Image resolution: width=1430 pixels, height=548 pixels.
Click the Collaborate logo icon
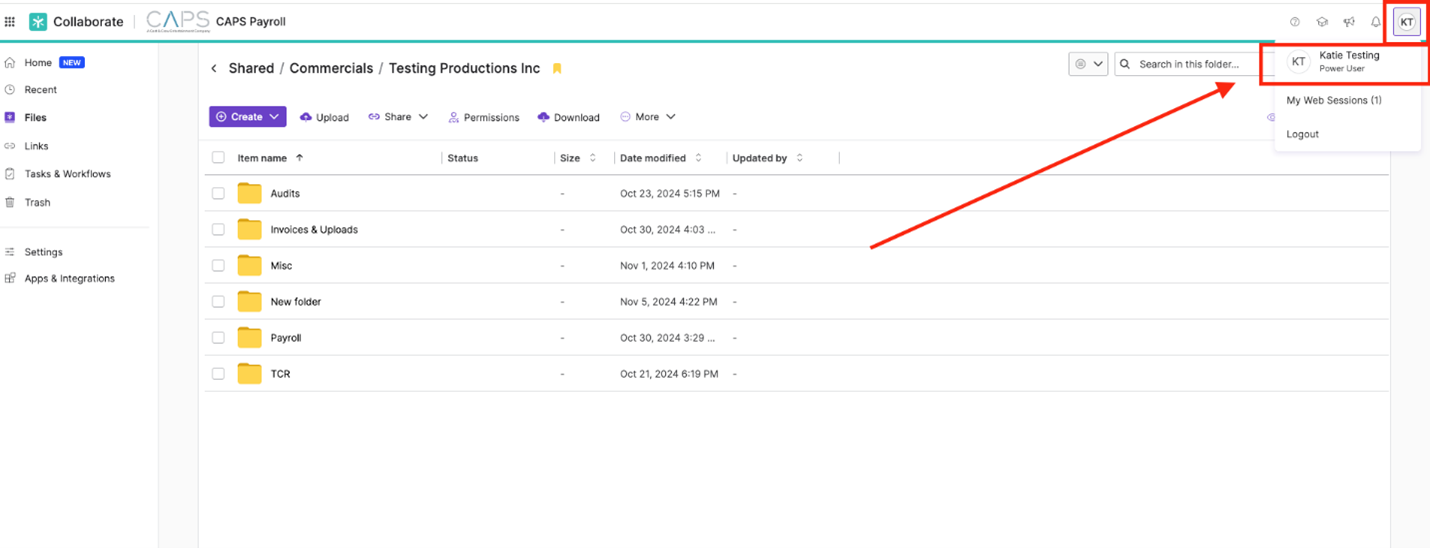pyautogui.click(x=38, y=21)
